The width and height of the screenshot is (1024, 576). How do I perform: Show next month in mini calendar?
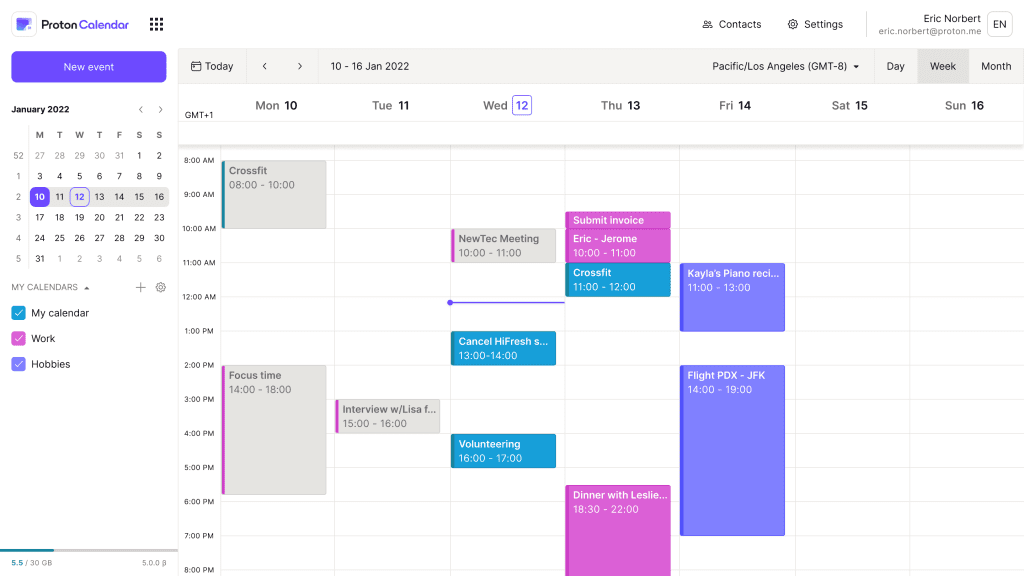point(160,110)
